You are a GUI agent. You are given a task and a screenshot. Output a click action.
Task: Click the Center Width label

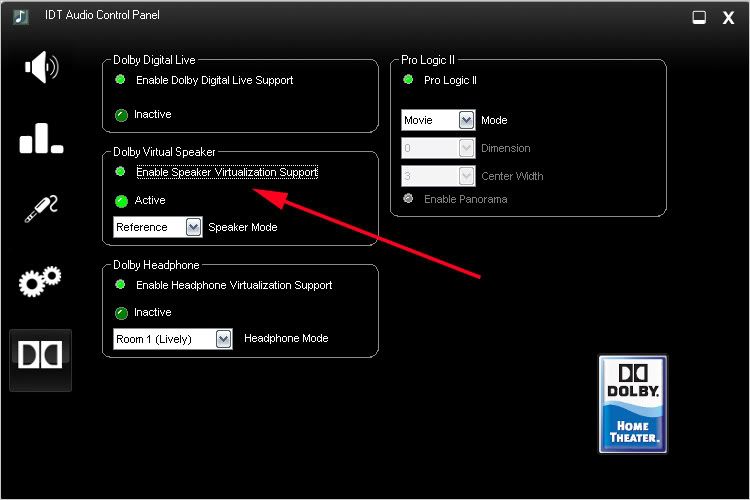(512, 176)
